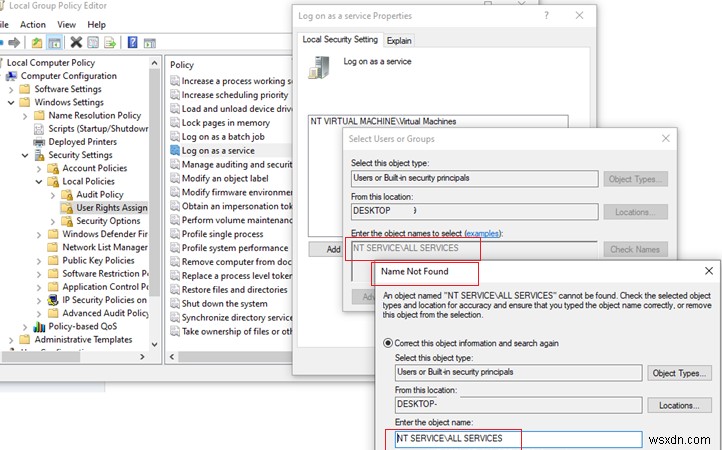Select Local Computer Policy root node
Viewport: 722px width, 450px height.
(51, 63)
